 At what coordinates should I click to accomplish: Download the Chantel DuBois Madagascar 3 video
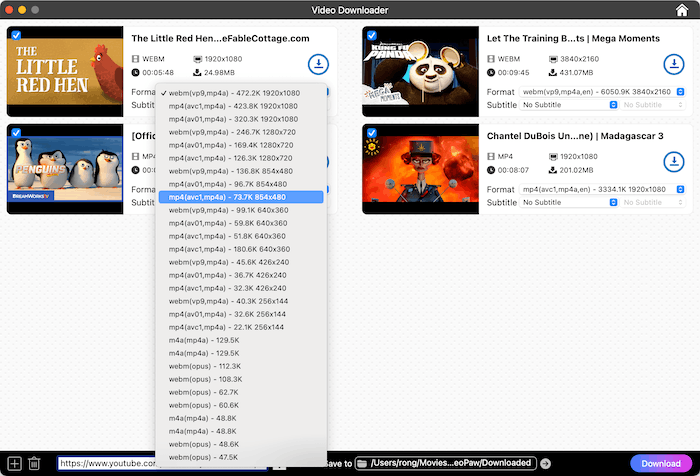pos(674,162)
